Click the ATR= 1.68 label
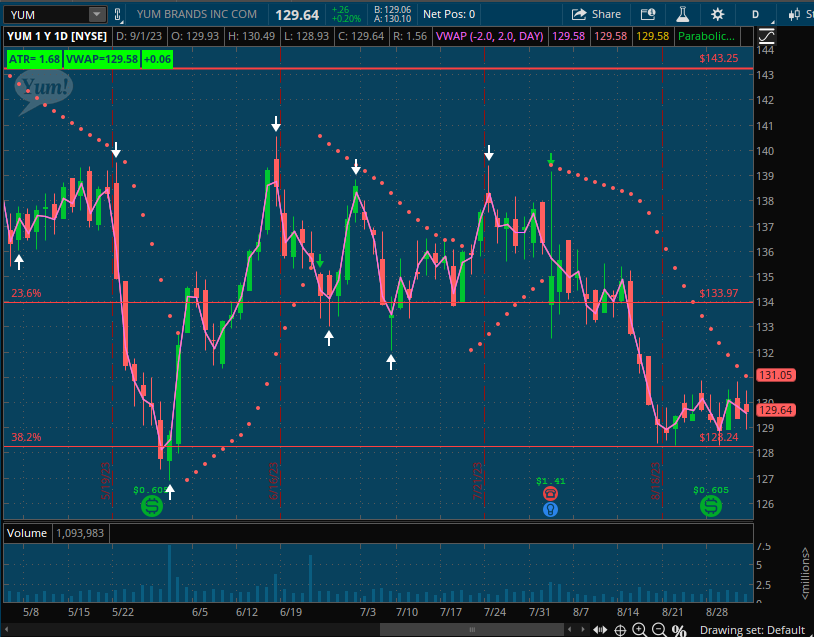 pos(34,59)
